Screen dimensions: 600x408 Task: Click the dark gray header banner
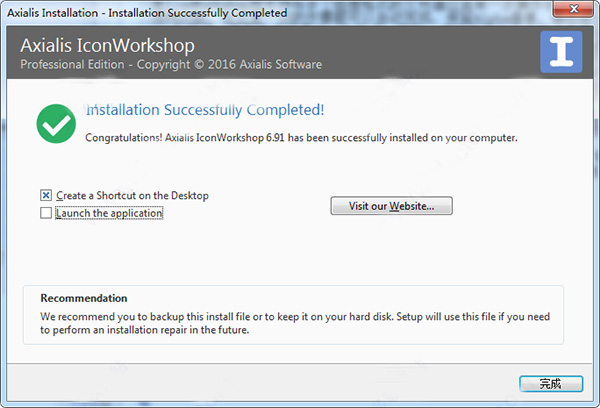[x=273, y=52]
